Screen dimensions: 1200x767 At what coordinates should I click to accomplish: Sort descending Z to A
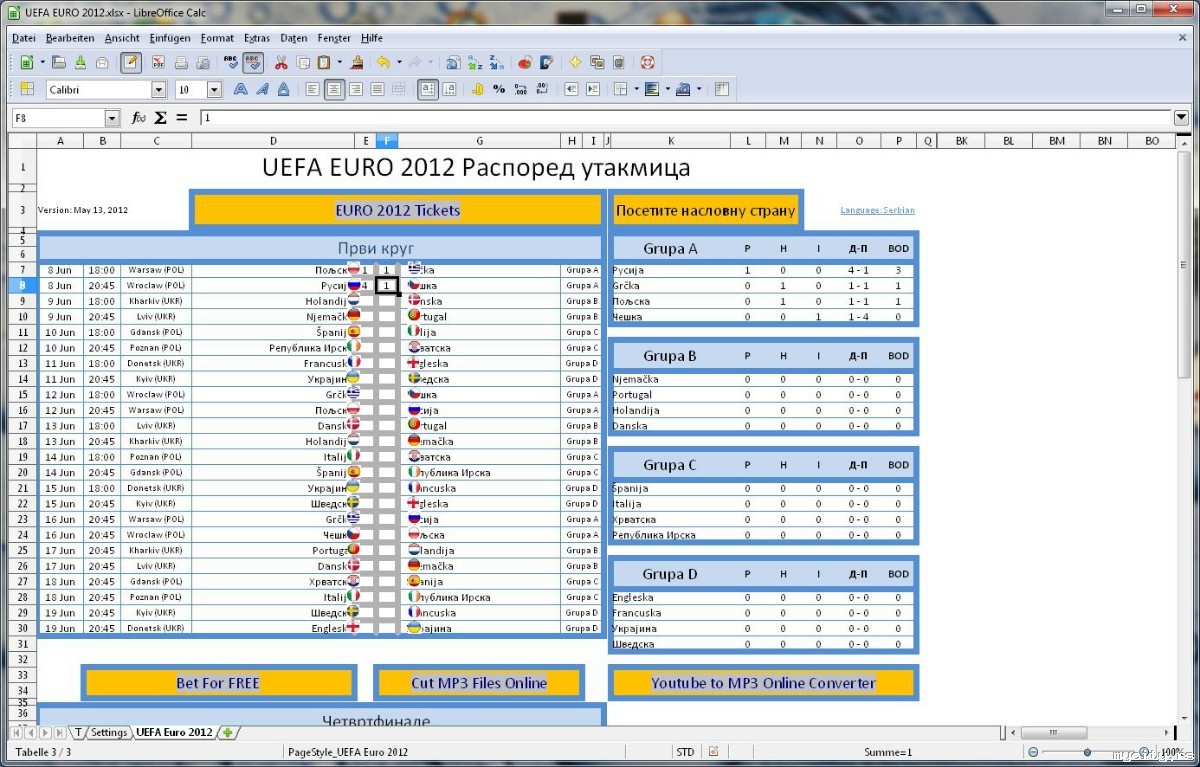[497, 62]
